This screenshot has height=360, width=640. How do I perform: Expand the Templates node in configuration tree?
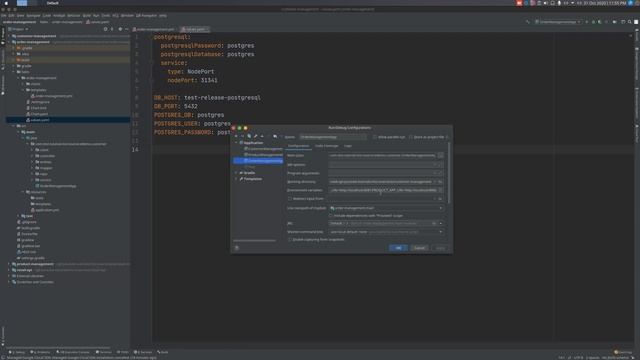236,179
